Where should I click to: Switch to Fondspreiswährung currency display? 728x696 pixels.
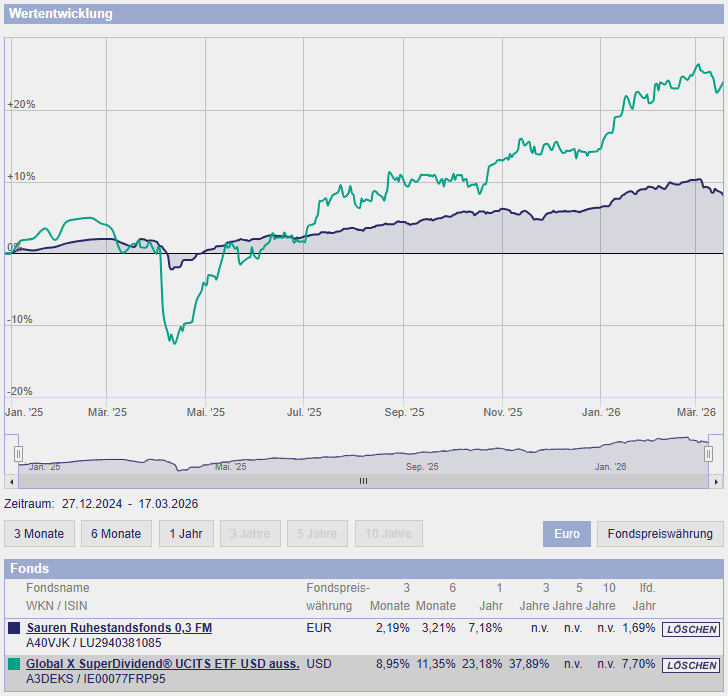click(660, 534)
